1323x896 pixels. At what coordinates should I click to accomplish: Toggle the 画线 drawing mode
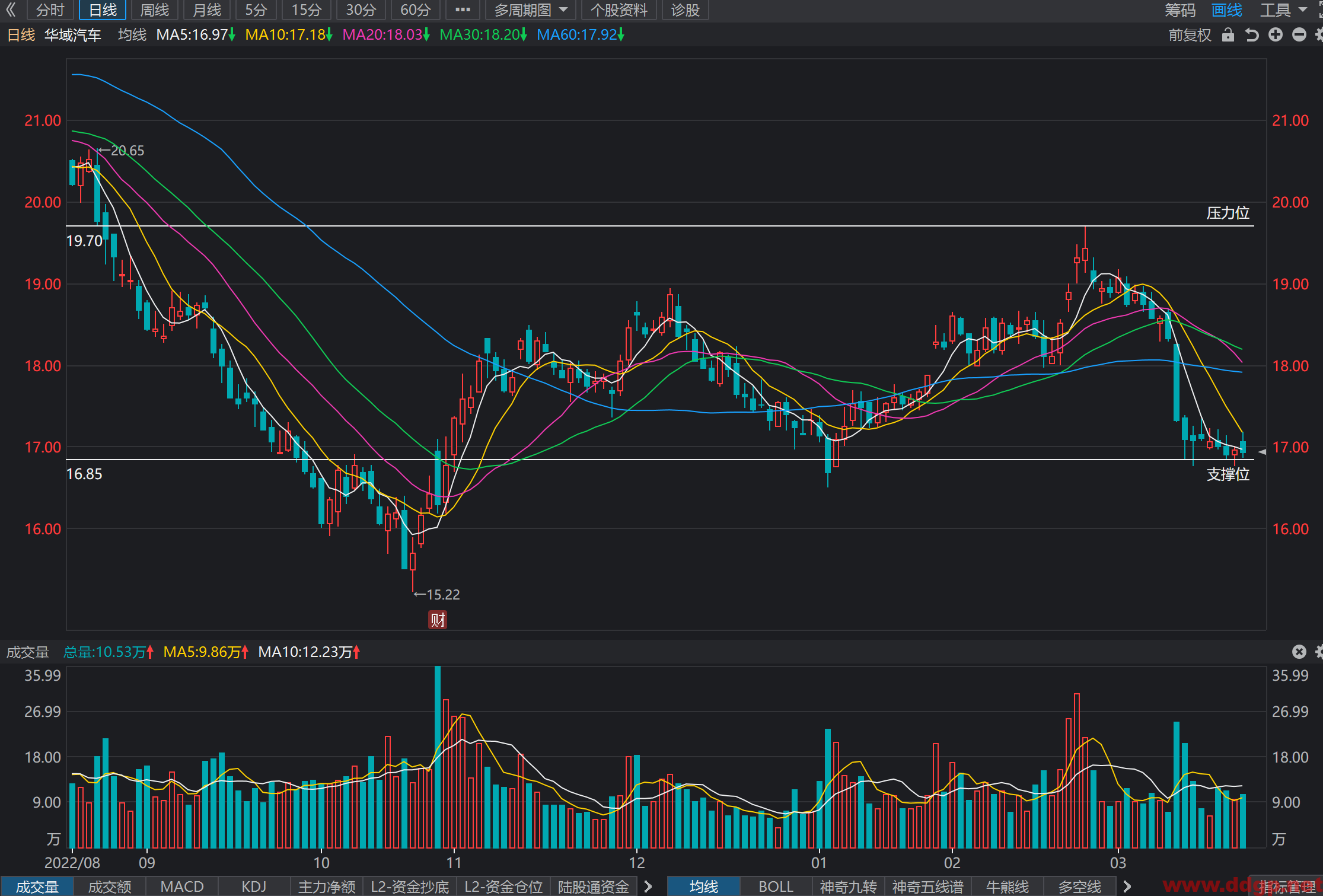click(x=1227, y=9)
